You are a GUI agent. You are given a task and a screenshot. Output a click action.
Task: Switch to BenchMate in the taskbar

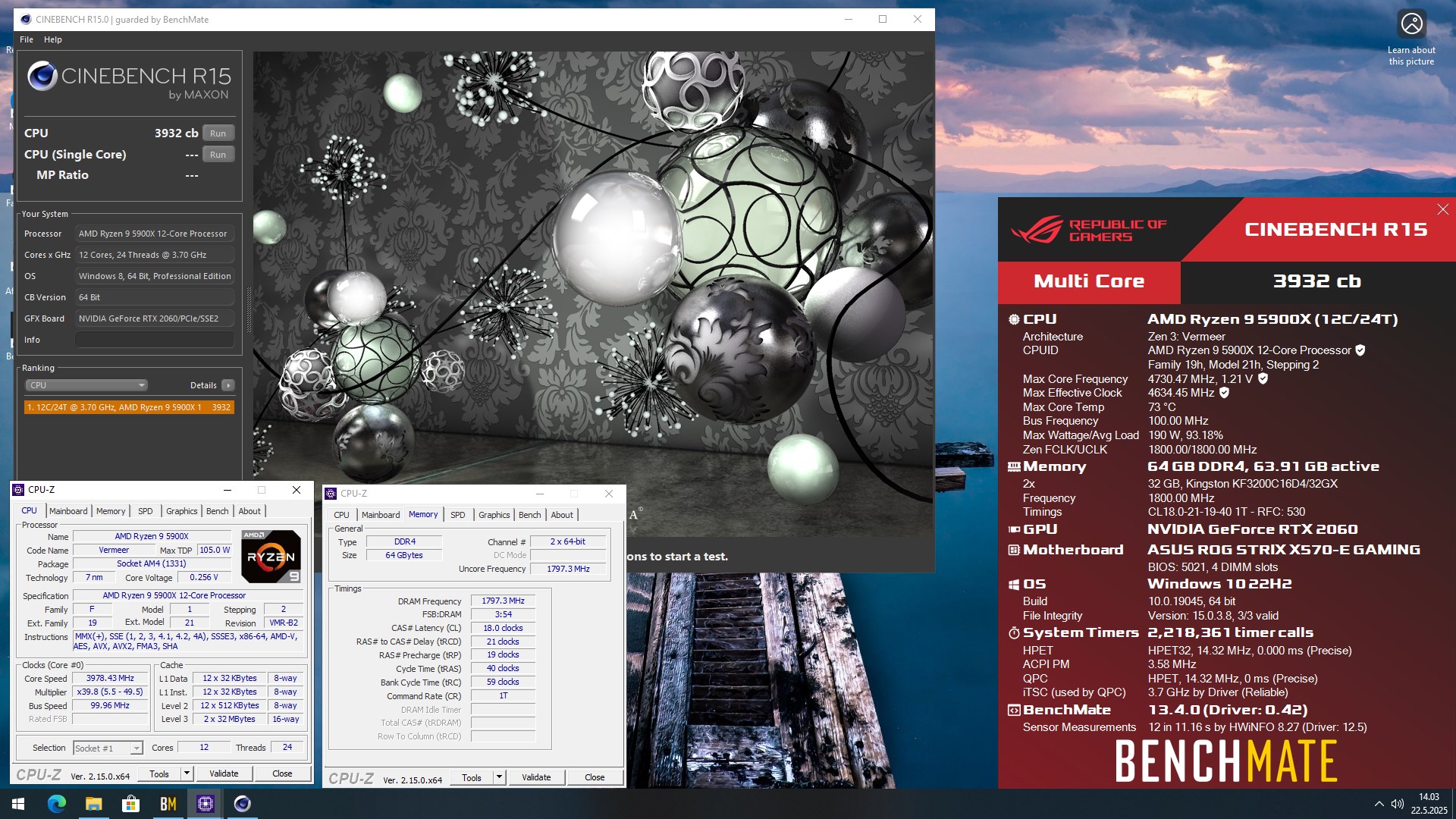click(x=168, y=804)
